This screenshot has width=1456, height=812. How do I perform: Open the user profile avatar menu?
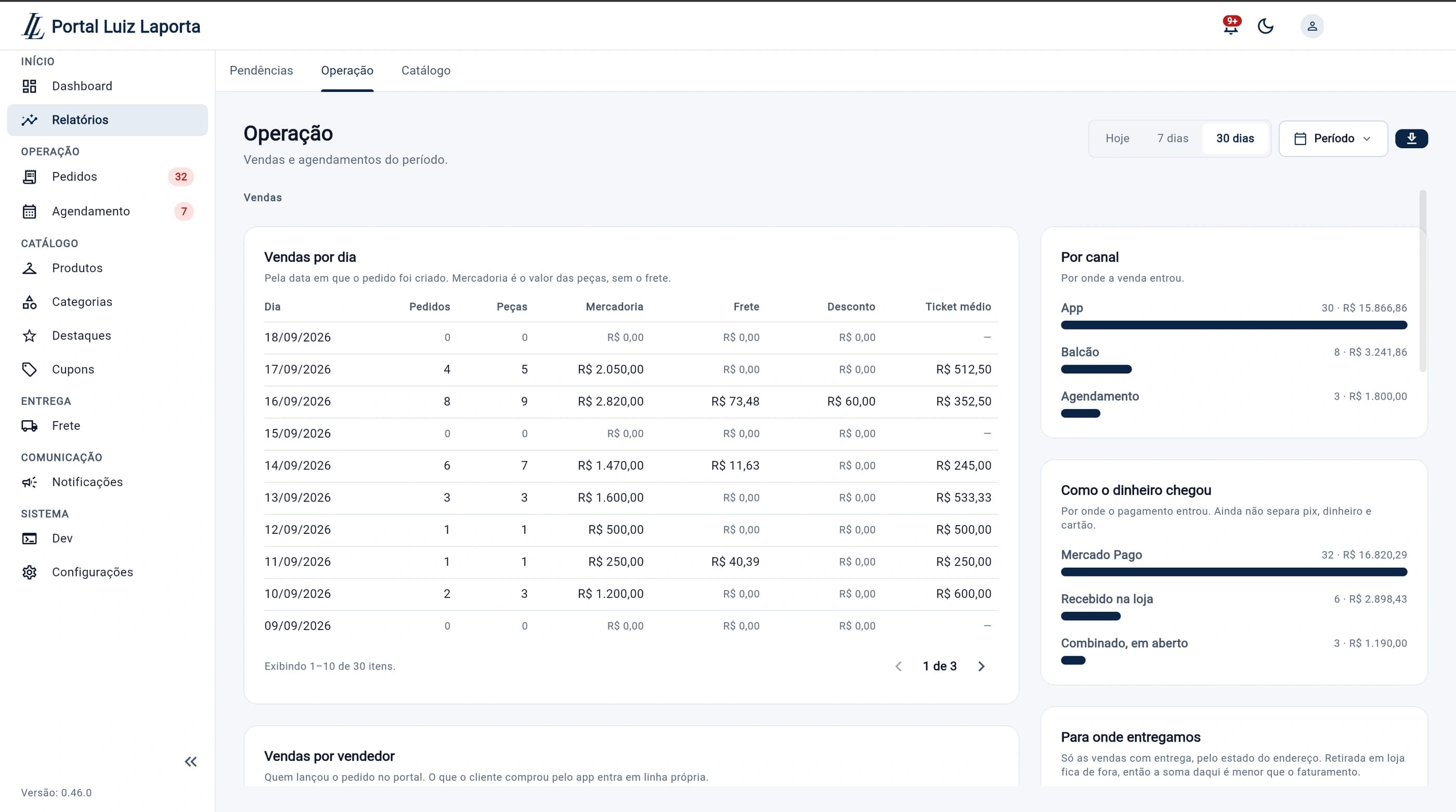tap(1312, 26)
